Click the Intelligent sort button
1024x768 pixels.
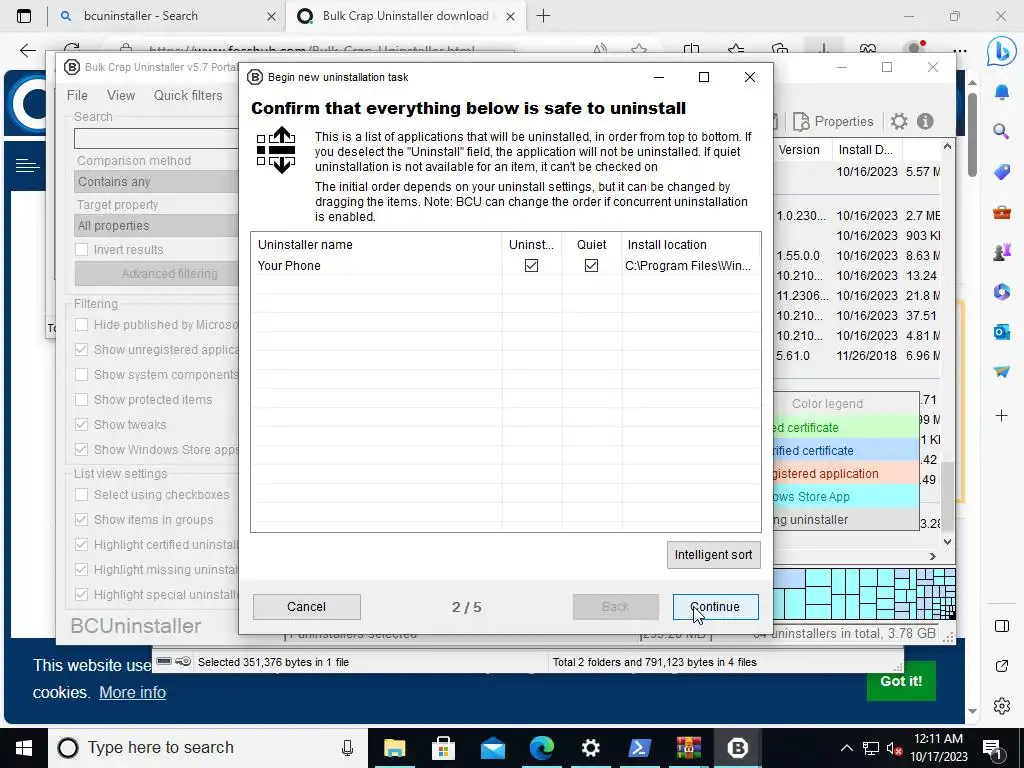(x=713, y=554)
